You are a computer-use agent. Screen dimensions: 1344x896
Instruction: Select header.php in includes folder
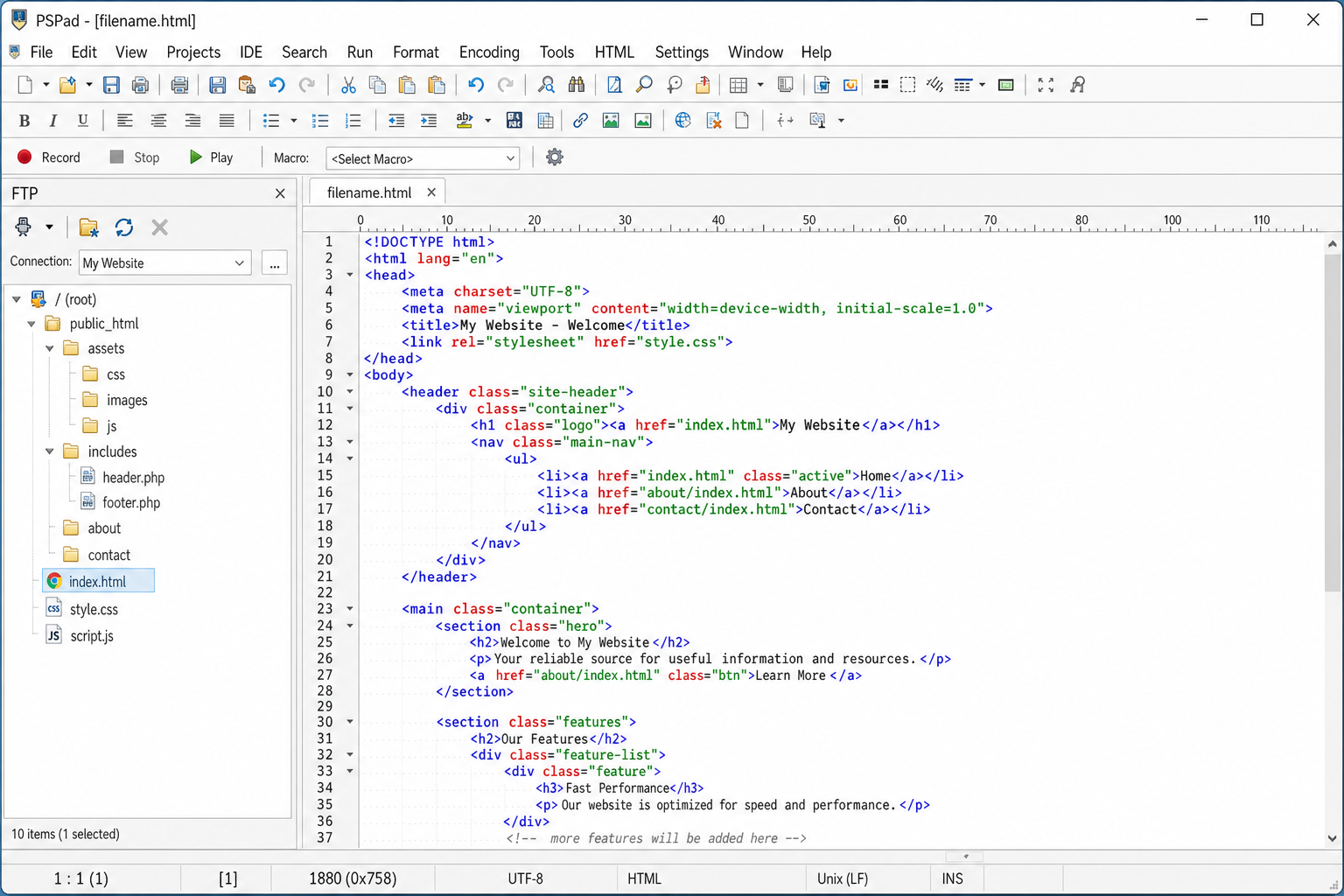pos(122,477)
